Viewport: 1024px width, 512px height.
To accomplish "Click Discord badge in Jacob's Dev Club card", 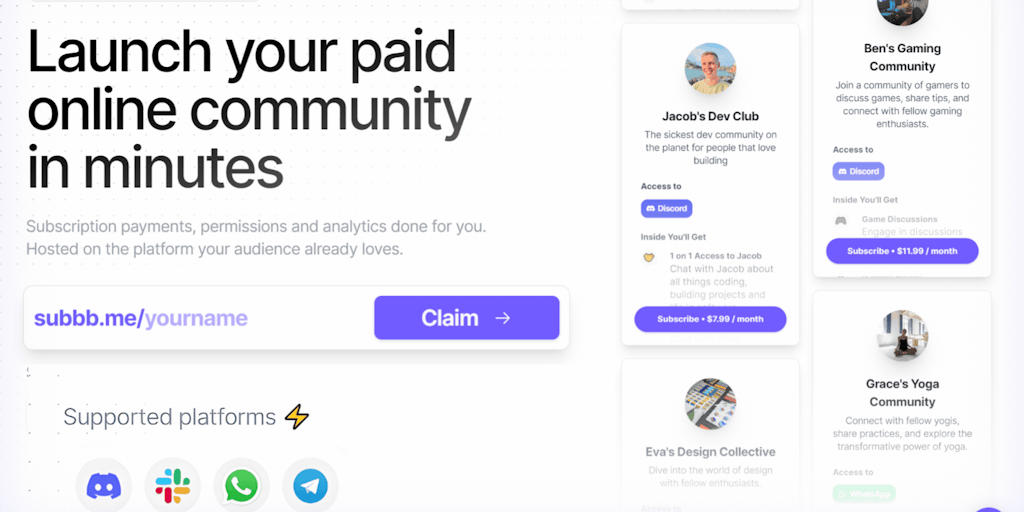I will point(666,208).
